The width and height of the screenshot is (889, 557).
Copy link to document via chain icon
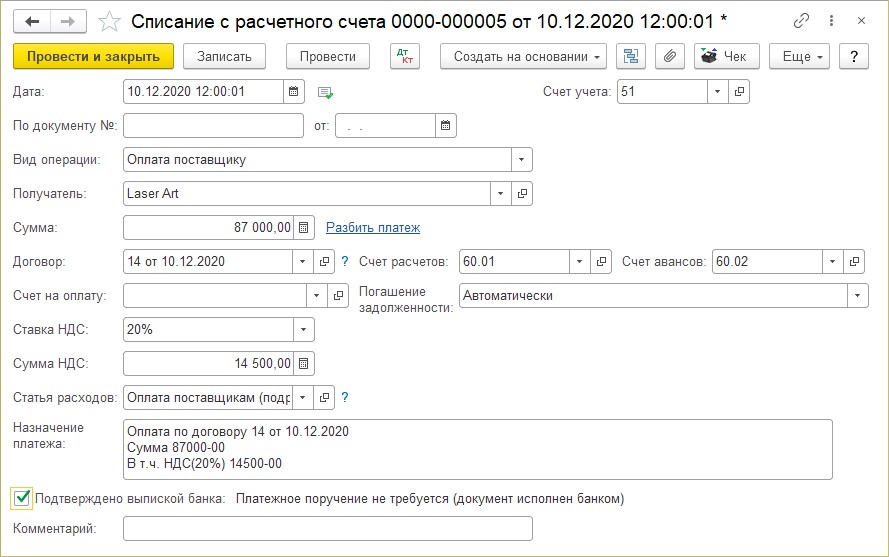pos(801,21)
